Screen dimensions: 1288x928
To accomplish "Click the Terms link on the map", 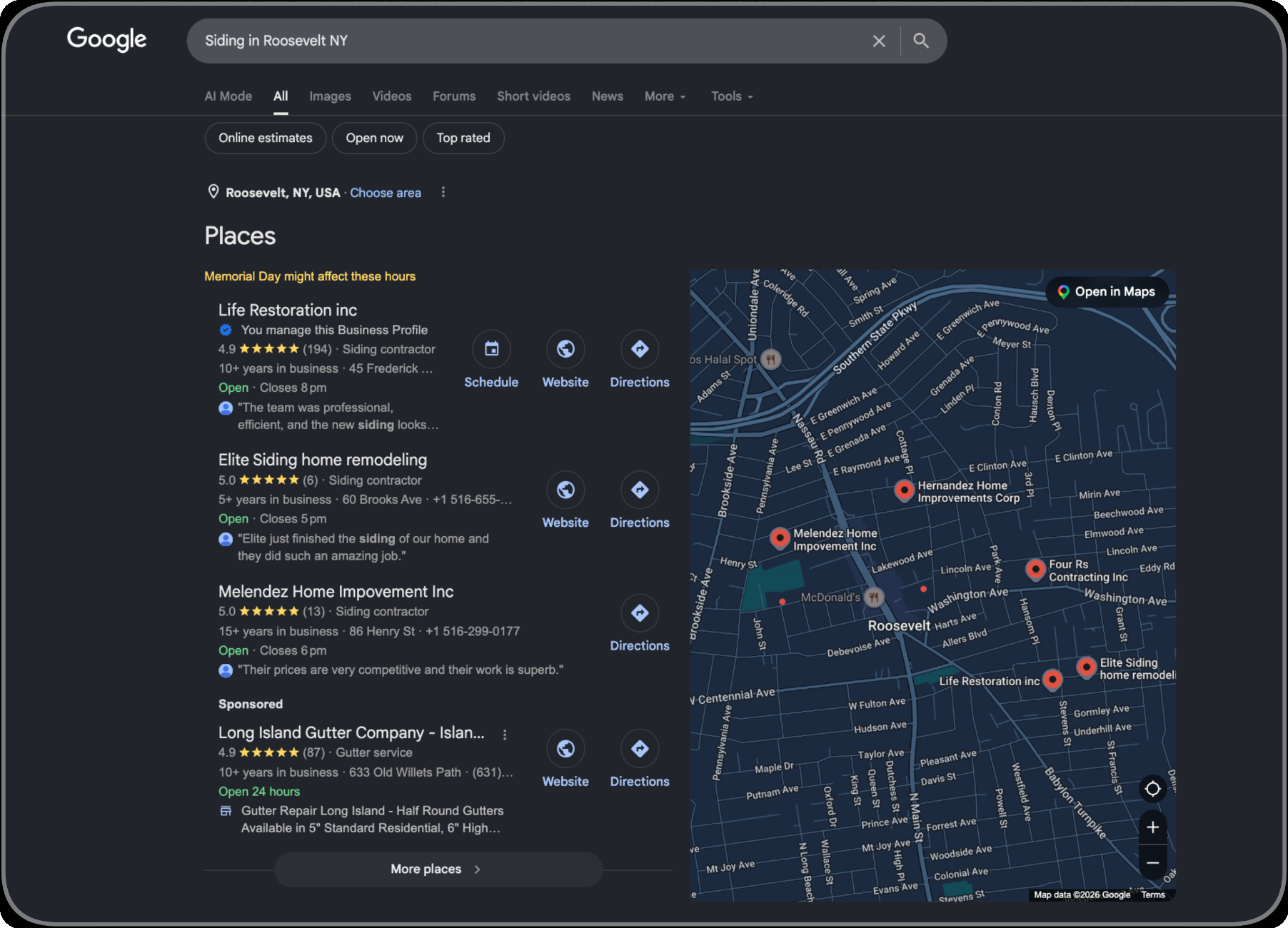I will click(1152, 894).
